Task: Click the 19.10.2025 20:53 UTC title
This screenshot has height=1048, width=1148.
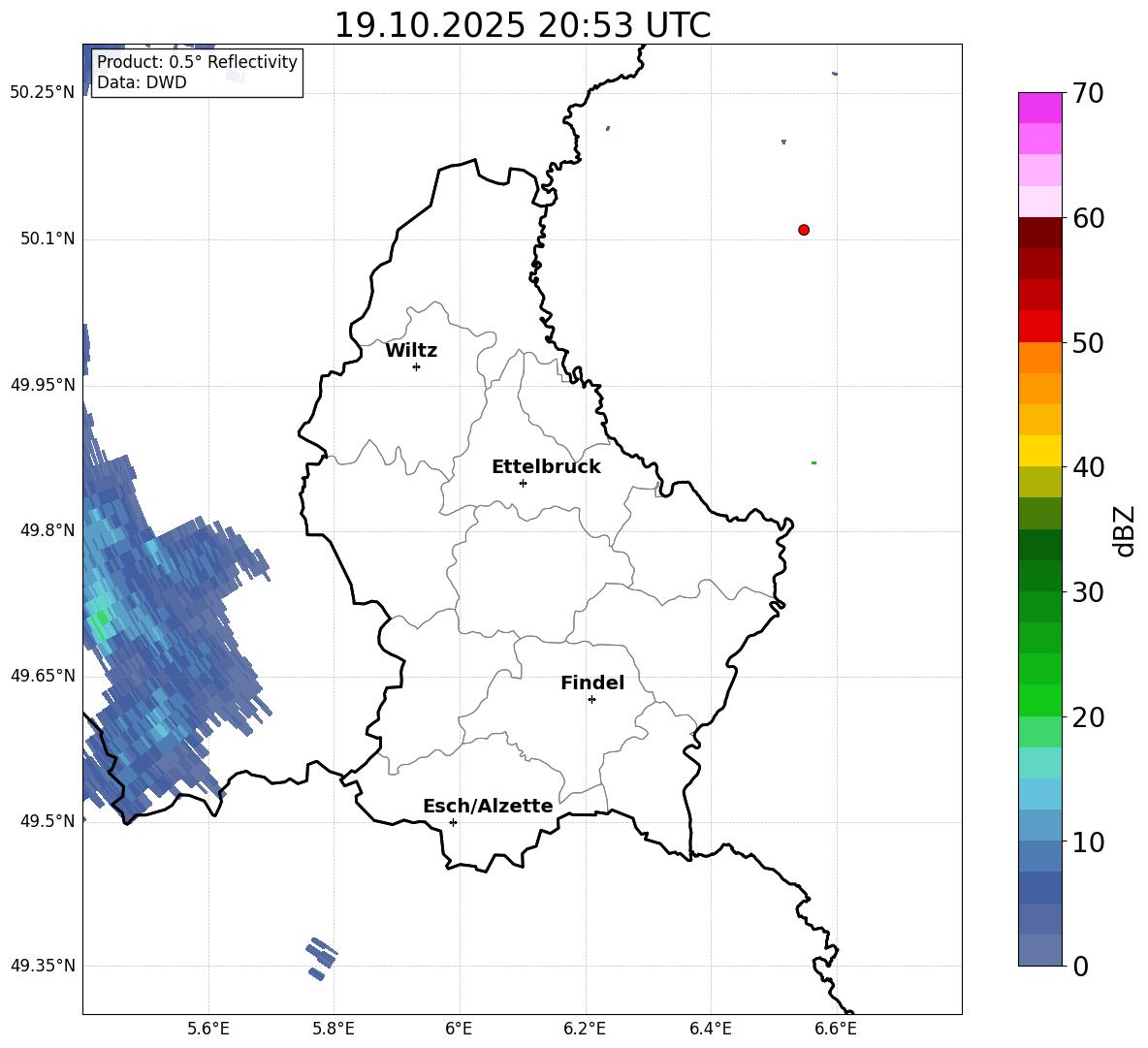Action: pyautogui.click(x=523, y=25)
